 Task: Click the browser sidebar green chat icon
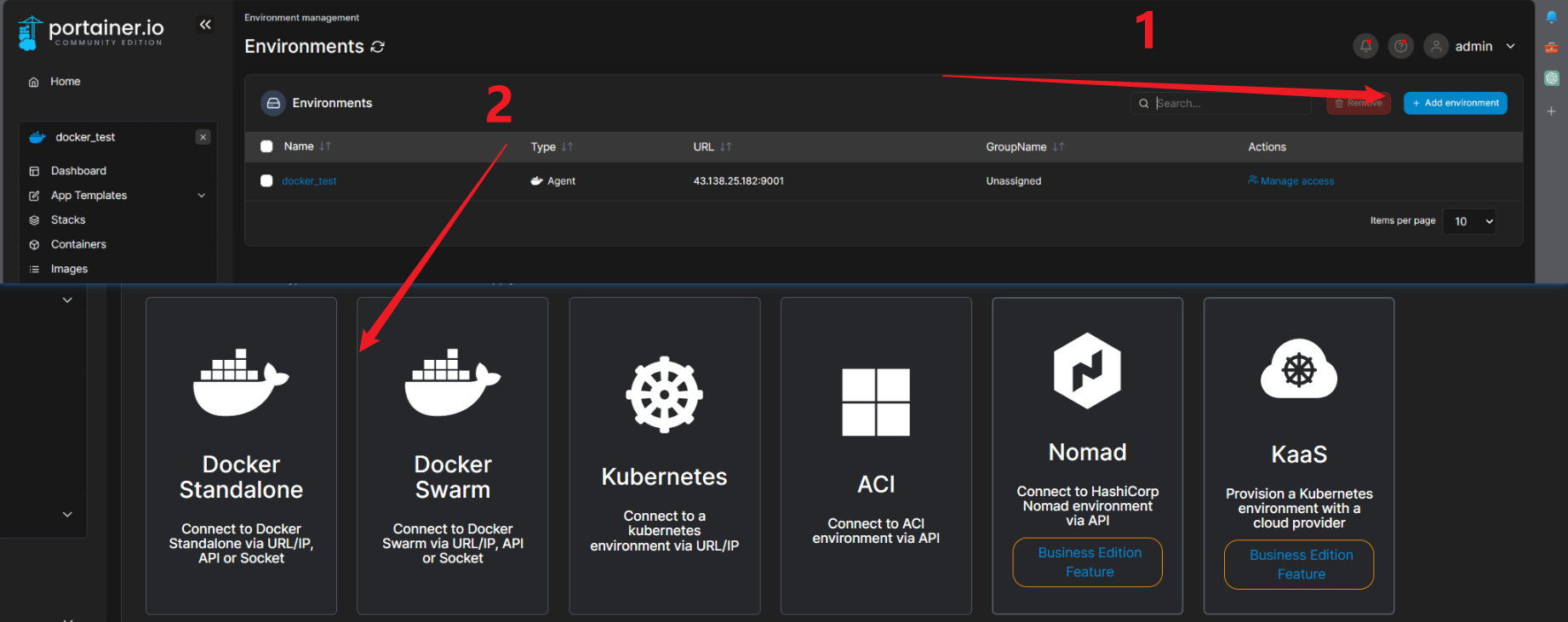click(x=1551, y=78)
